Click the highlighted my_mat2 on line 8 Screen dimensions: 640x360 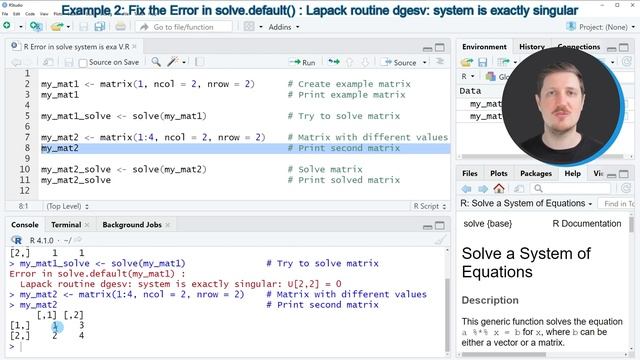(60, 148)
